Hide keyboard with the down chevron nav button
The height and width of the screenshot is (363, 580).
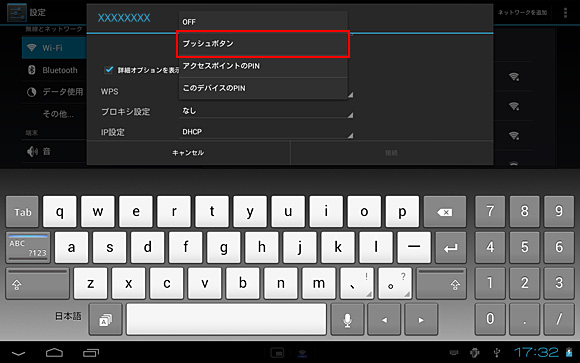[18, 353]
